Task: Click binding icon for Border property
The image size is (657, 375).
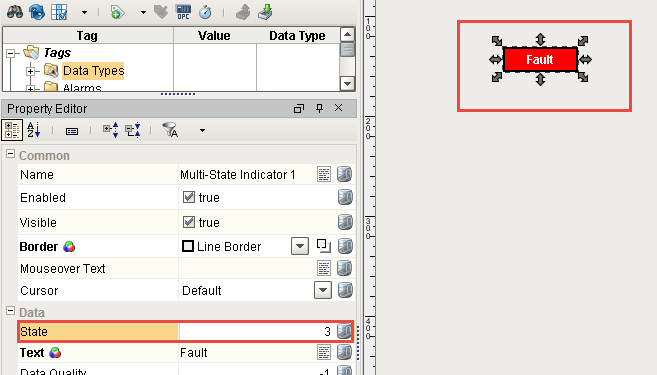Action: [345, 246]
